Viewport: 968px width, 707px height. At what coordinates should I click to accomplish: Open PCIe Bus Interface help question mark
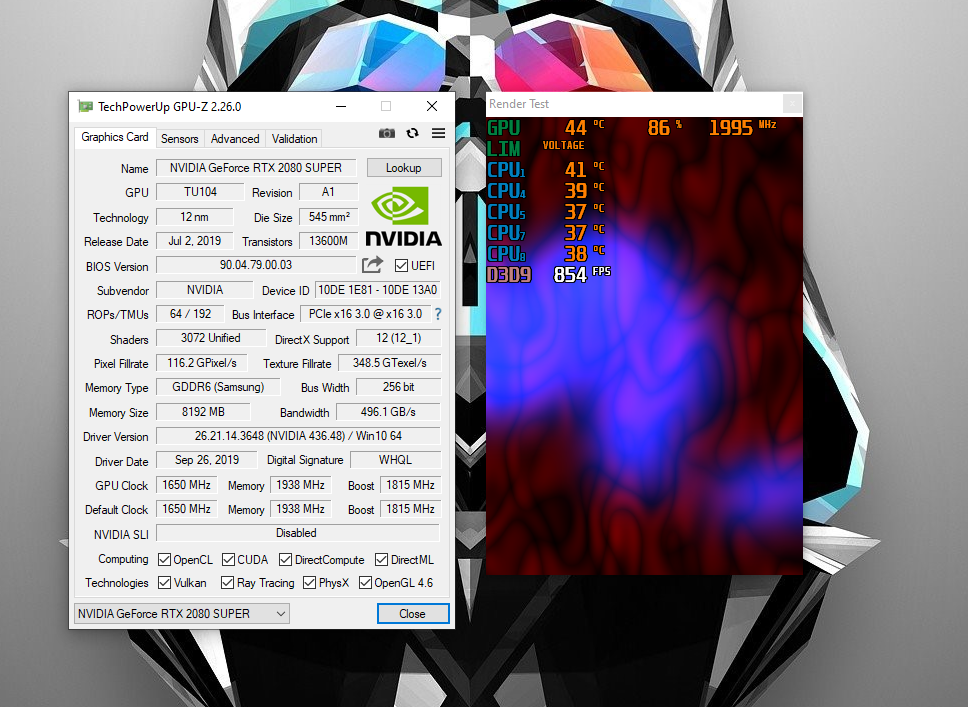point(437,314)
